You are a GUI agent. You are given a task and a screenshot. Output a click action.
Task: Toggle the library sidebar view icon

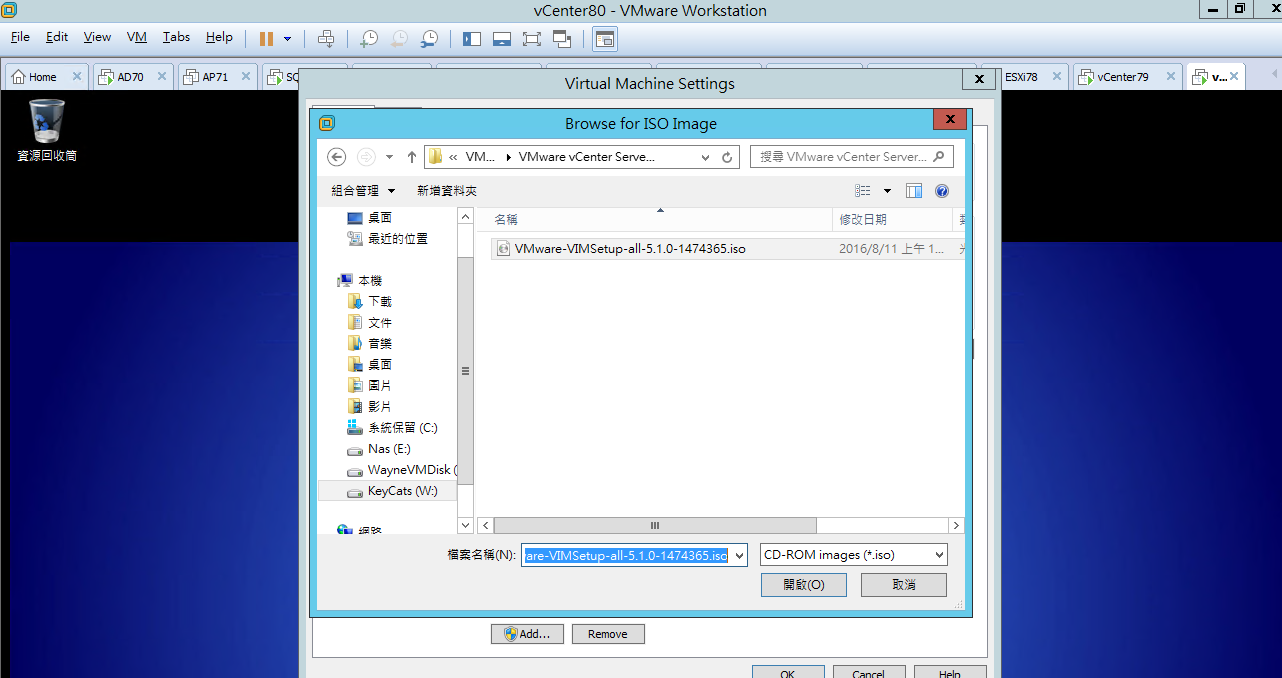[472, 39]
